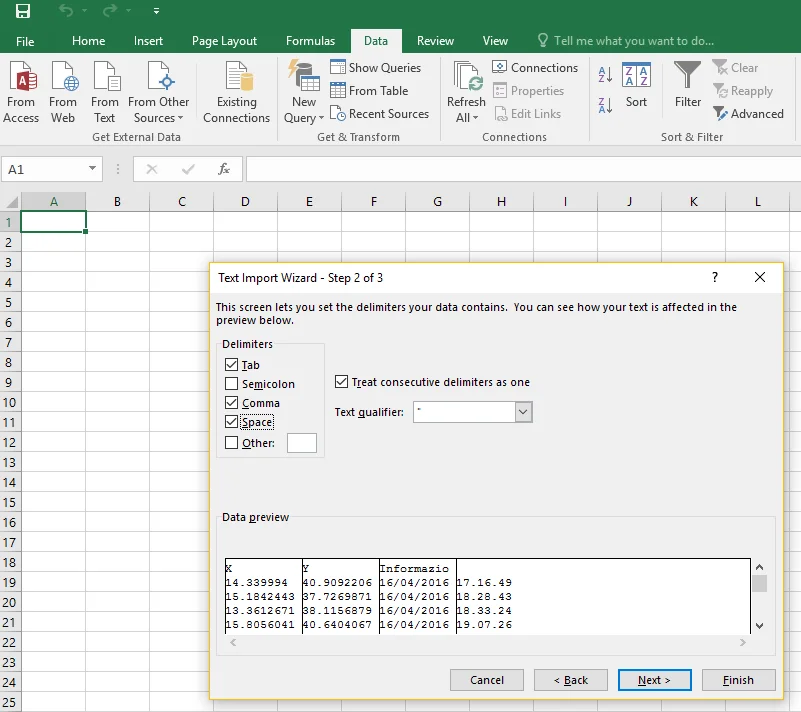
Task: Switch to the Home tab
Action: (88, 41)
